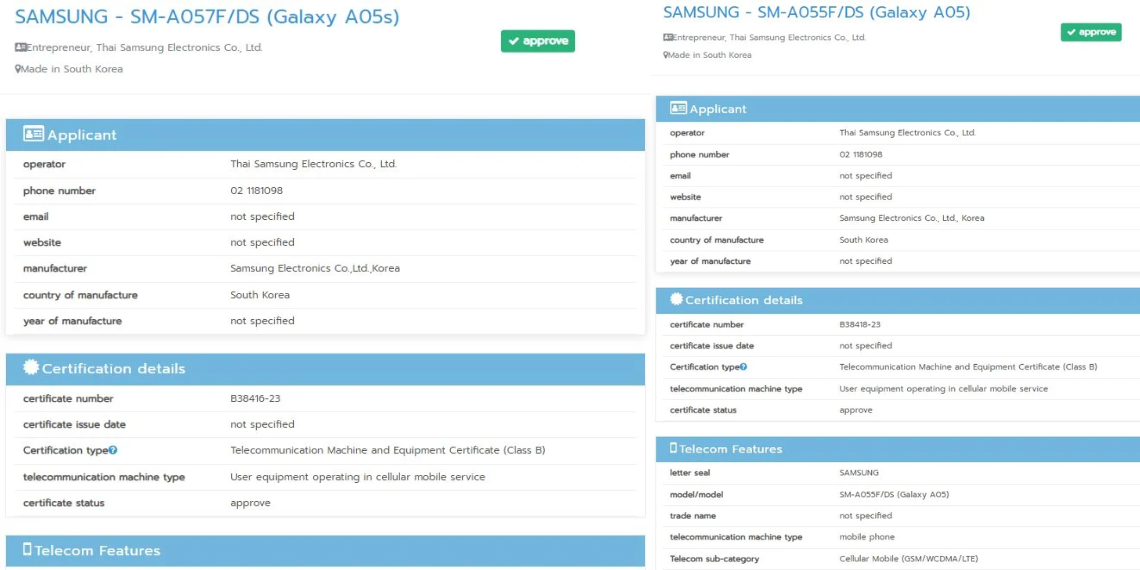The image size is (1140, 570).
Task: Select the certificate status approve value in A05s panel
Action: tap(250, 503)
